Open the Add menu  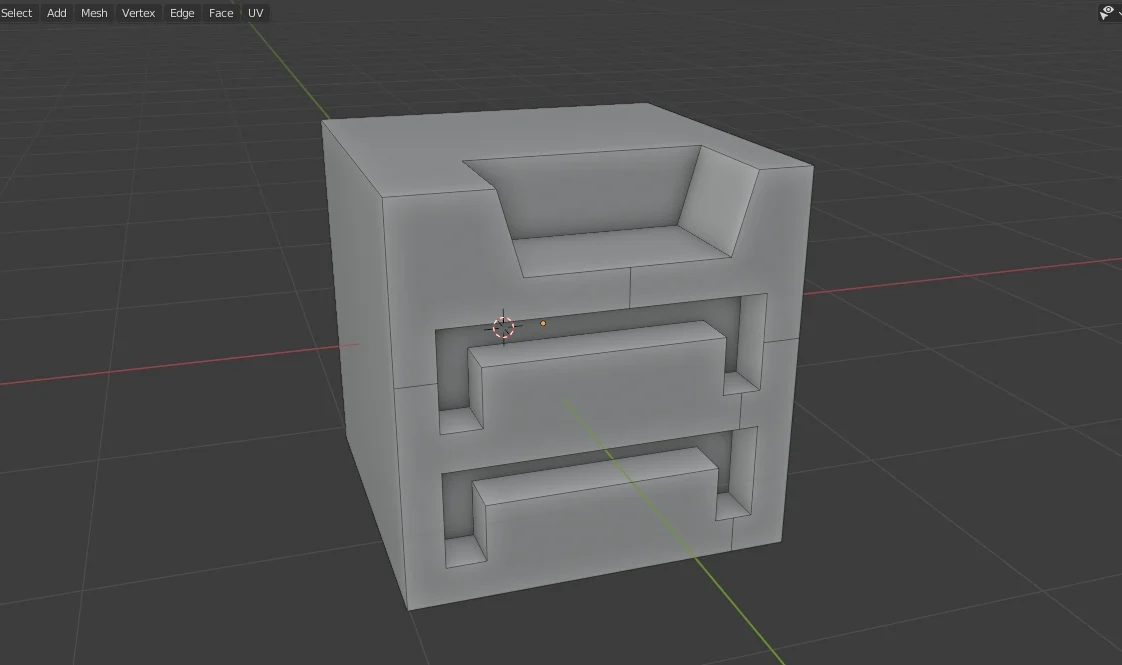click(x=57, y=13)
